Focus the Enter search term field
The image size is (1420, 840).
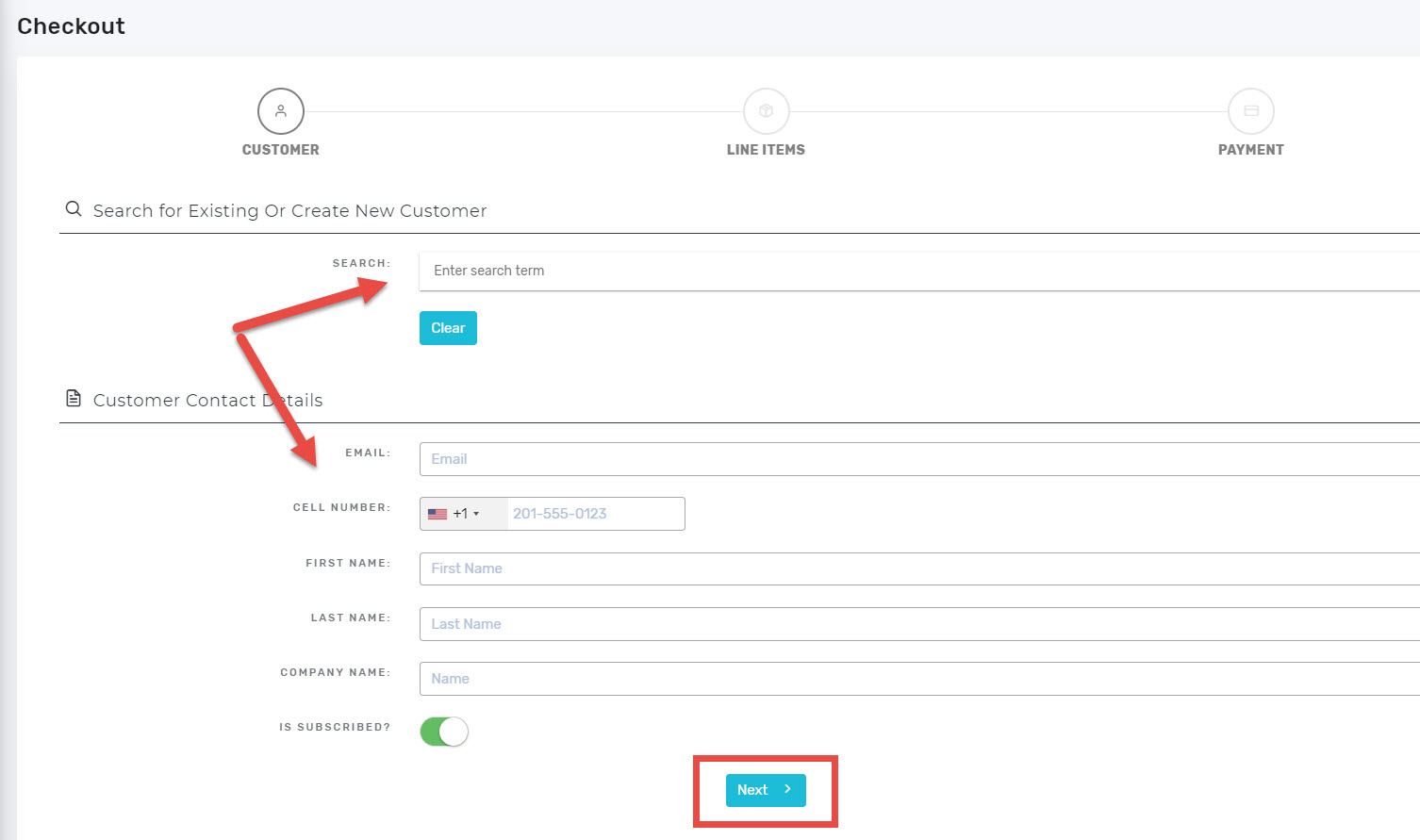[919, 272]
